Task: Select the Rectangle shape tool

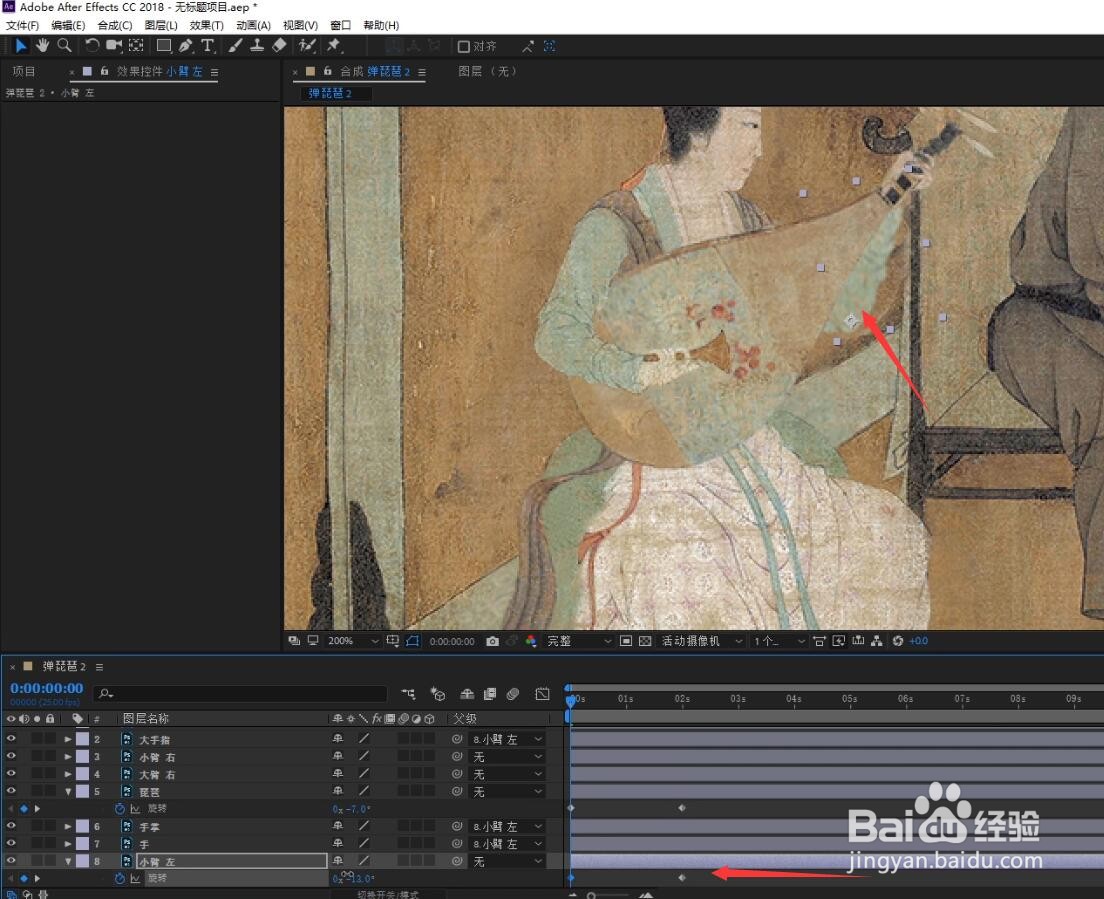Action: 164,46
